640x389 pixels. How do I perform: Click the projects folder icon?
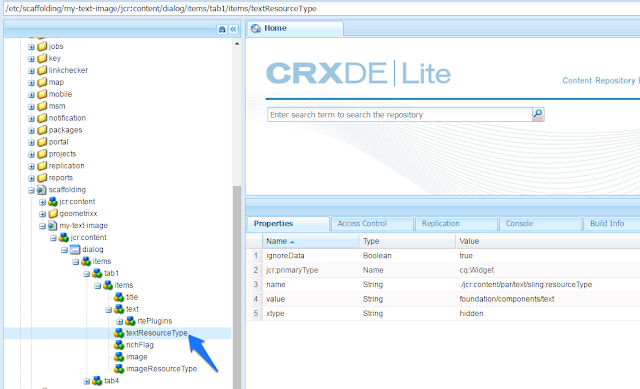tap(42, 154)
